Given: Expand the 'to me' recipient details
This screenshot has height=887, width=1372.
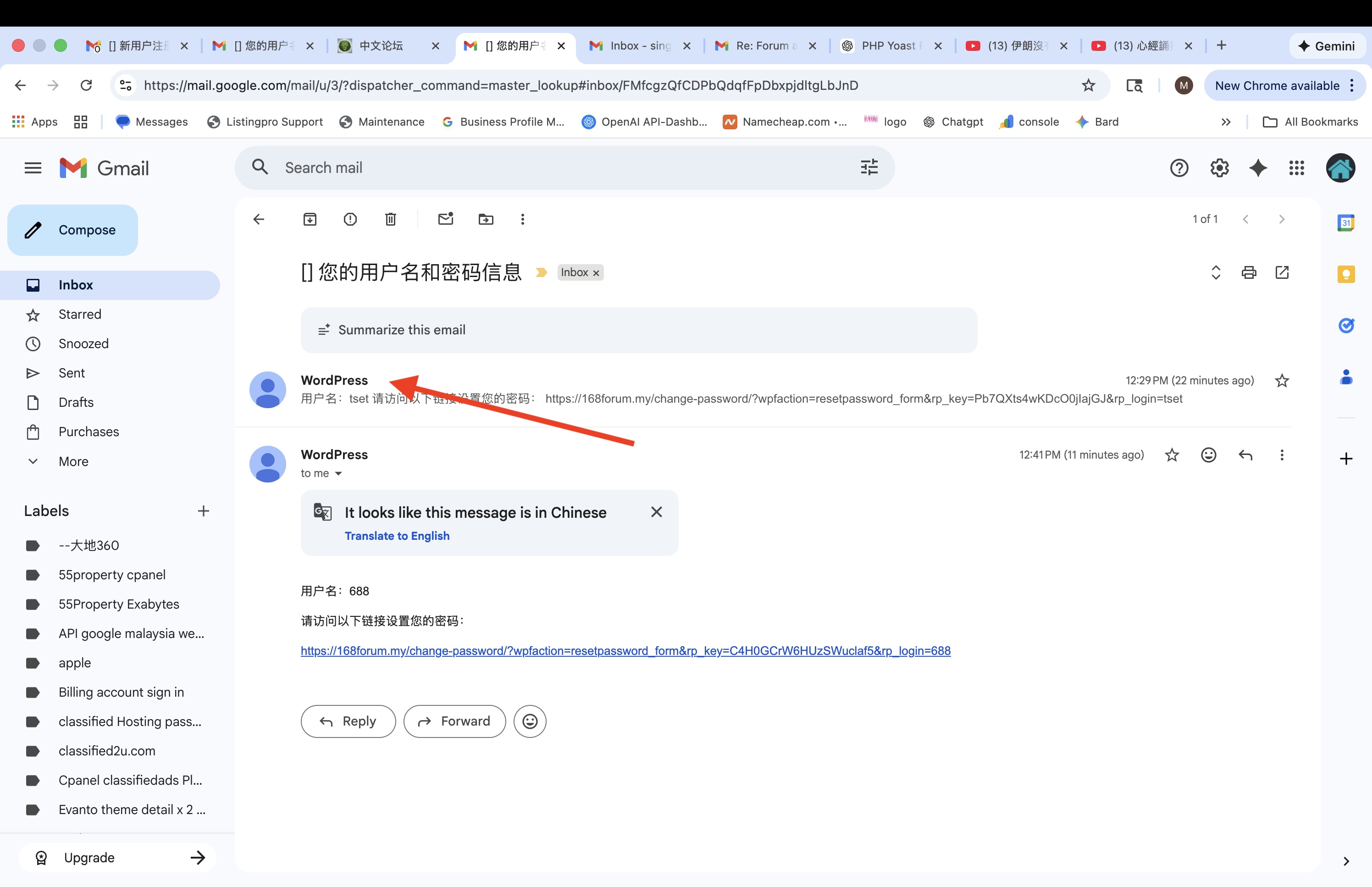Looking at the screenshot, I should (338, 473).
